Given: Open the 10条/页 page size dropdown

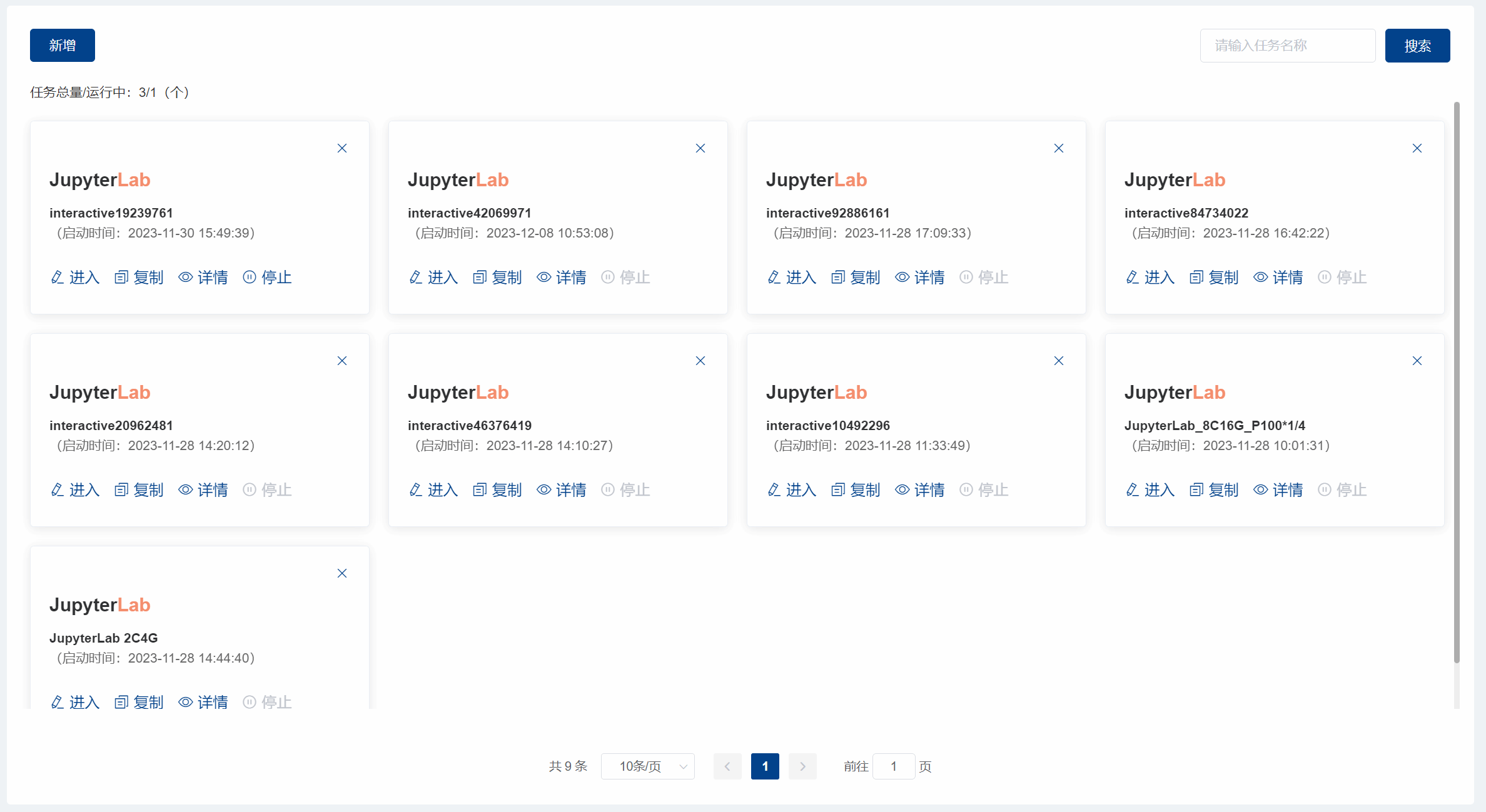Looking at the screenshot, I should tap(647, 766).
